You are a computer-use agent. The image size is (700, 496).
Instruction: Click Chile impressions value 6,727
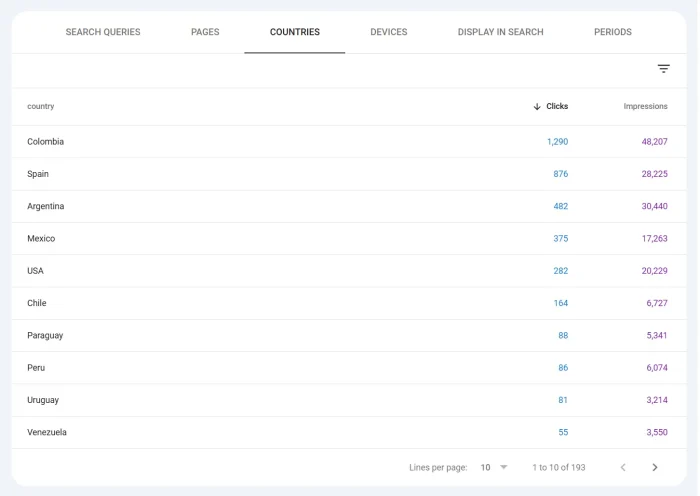(657, 303)
